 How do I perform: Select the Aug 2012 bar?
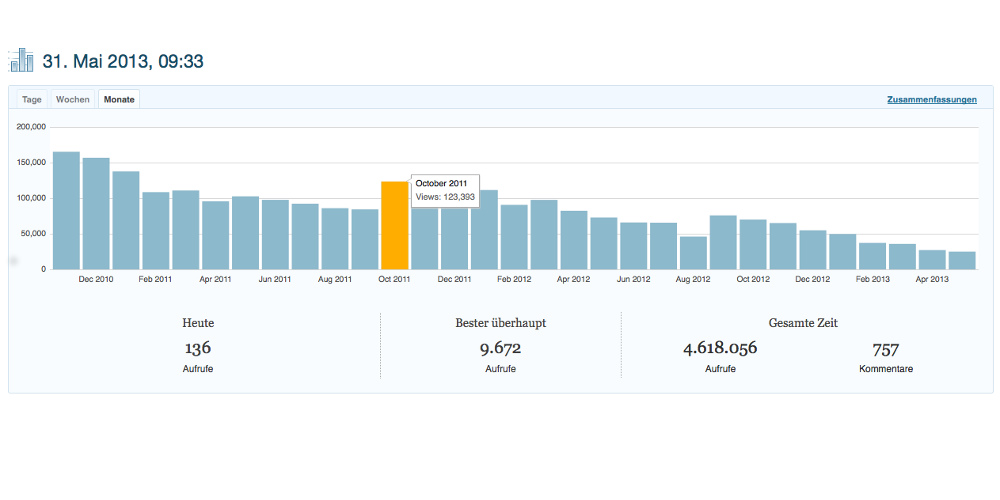[693, 253]
